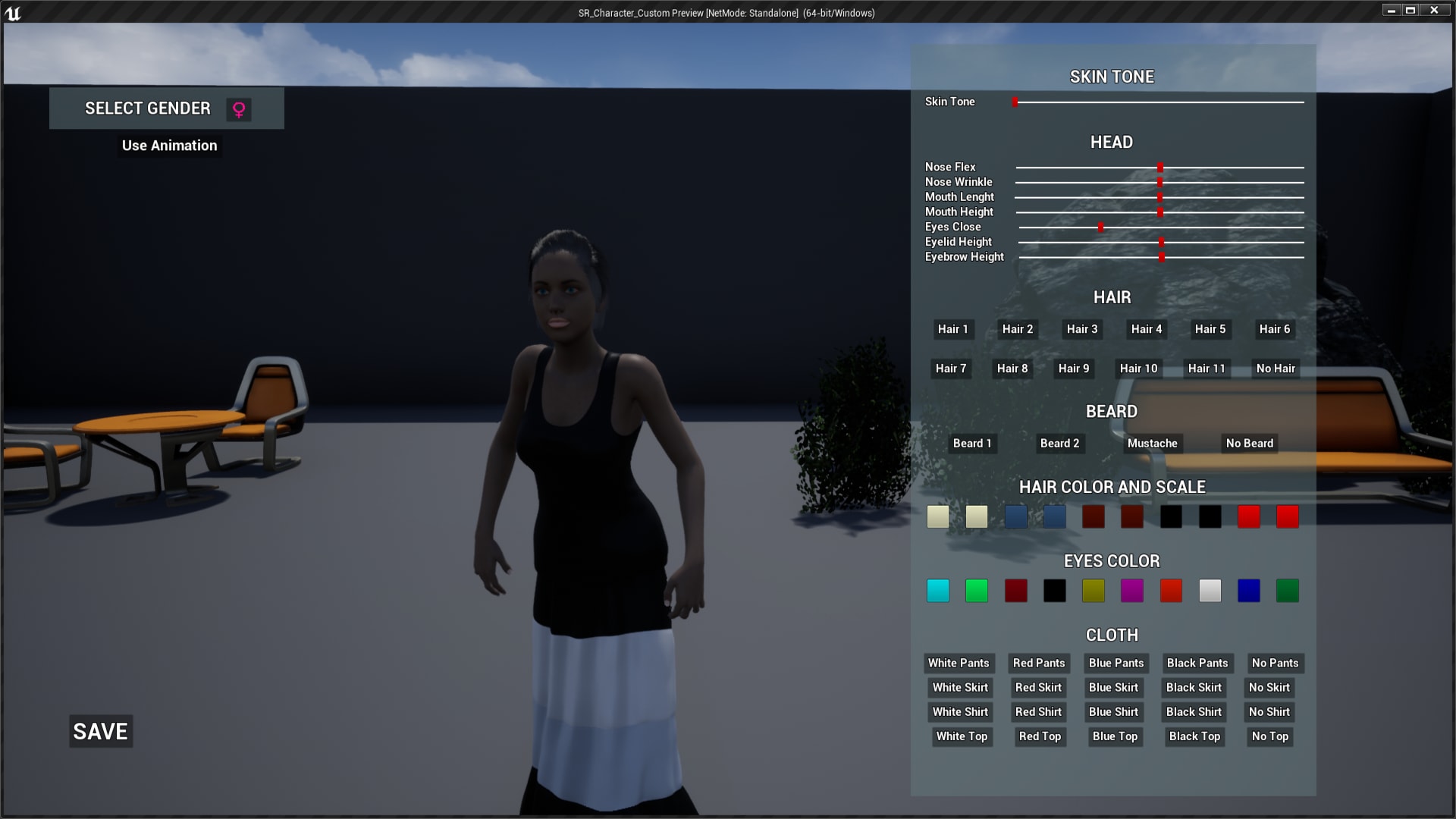Click the SAVE button
1456x819 pixels.
[100, 730]
